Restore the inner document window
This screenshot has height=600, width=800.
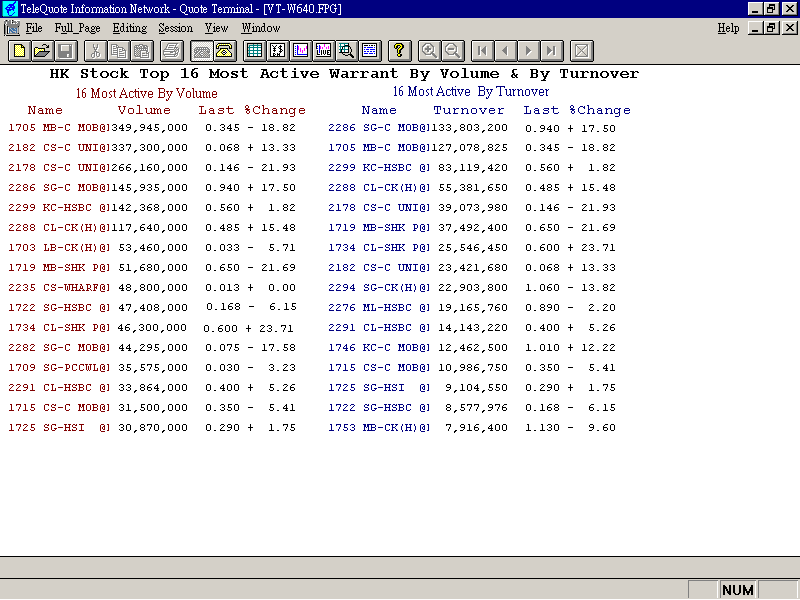click(771, 28)
